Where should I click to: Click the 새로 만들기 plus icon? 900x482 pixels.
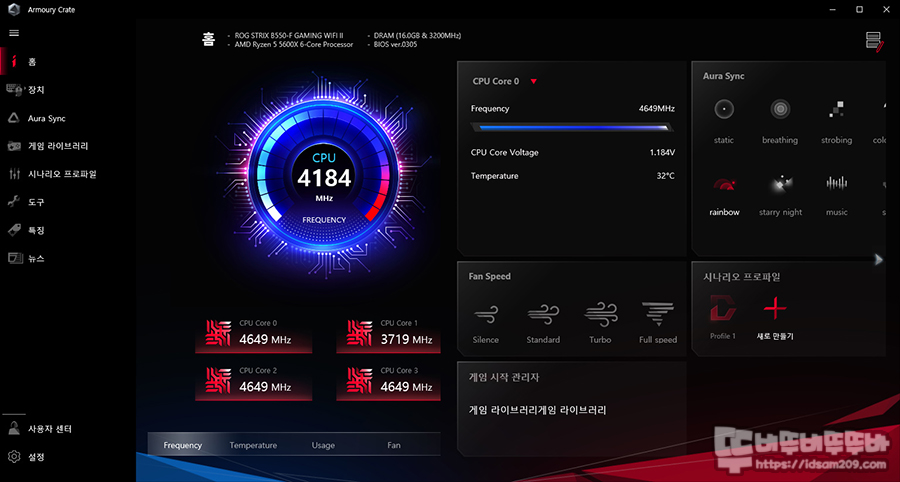click(x=775, y=309)
